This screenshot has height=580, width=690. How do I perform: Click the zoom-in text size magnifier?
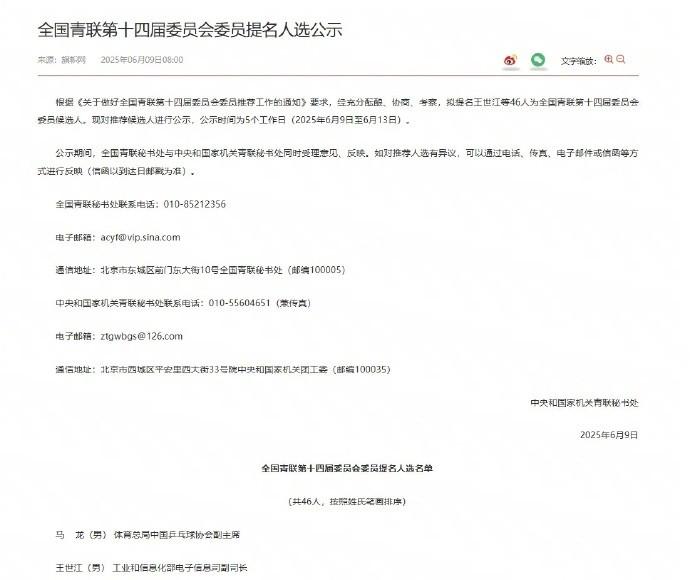point(609,59)
